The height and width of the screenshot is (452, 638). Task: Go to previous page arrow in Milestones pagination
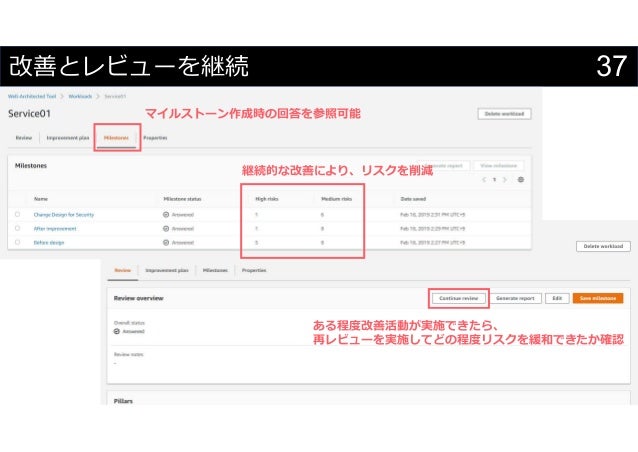pos(484,179)
